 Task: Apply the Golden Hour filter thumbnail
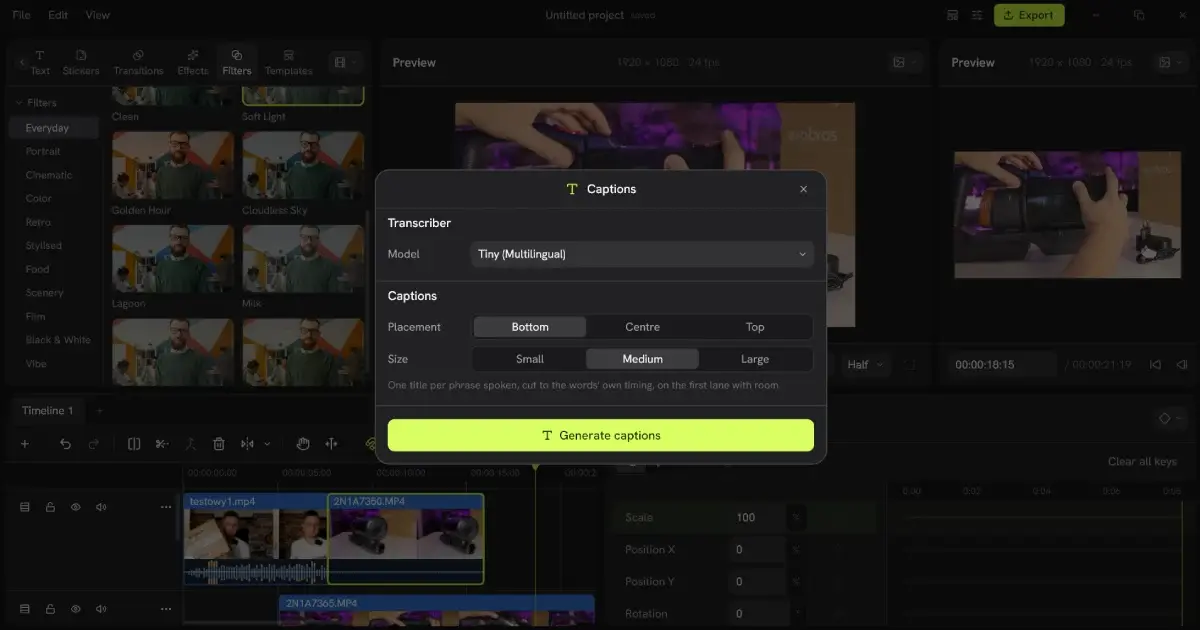[173, 166]
